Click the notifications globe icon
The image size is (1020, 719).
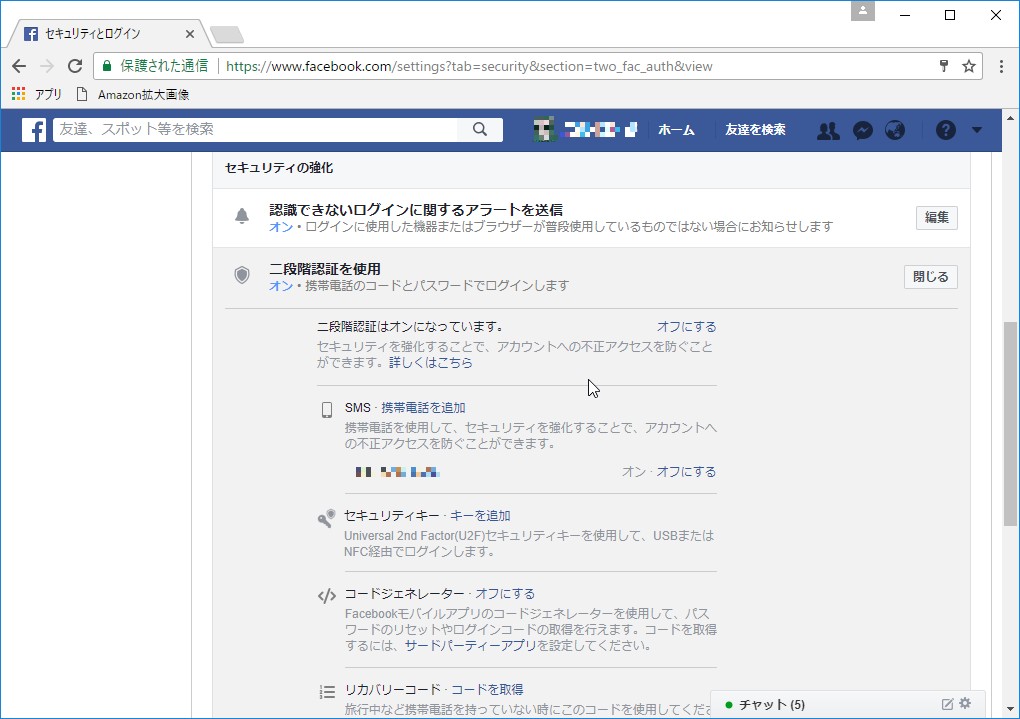(894, 130)
